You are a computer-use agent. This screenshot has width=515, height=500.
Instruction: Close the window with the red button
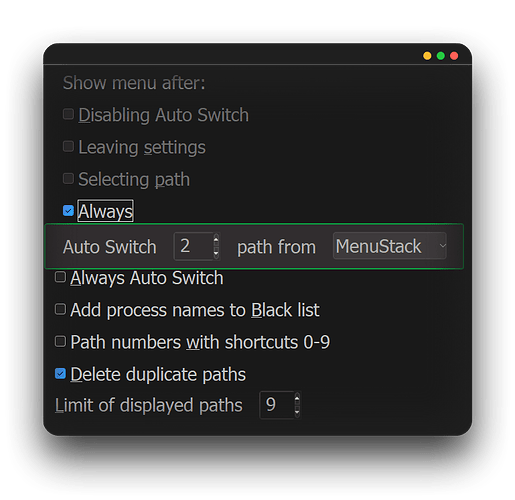(454, 56)
